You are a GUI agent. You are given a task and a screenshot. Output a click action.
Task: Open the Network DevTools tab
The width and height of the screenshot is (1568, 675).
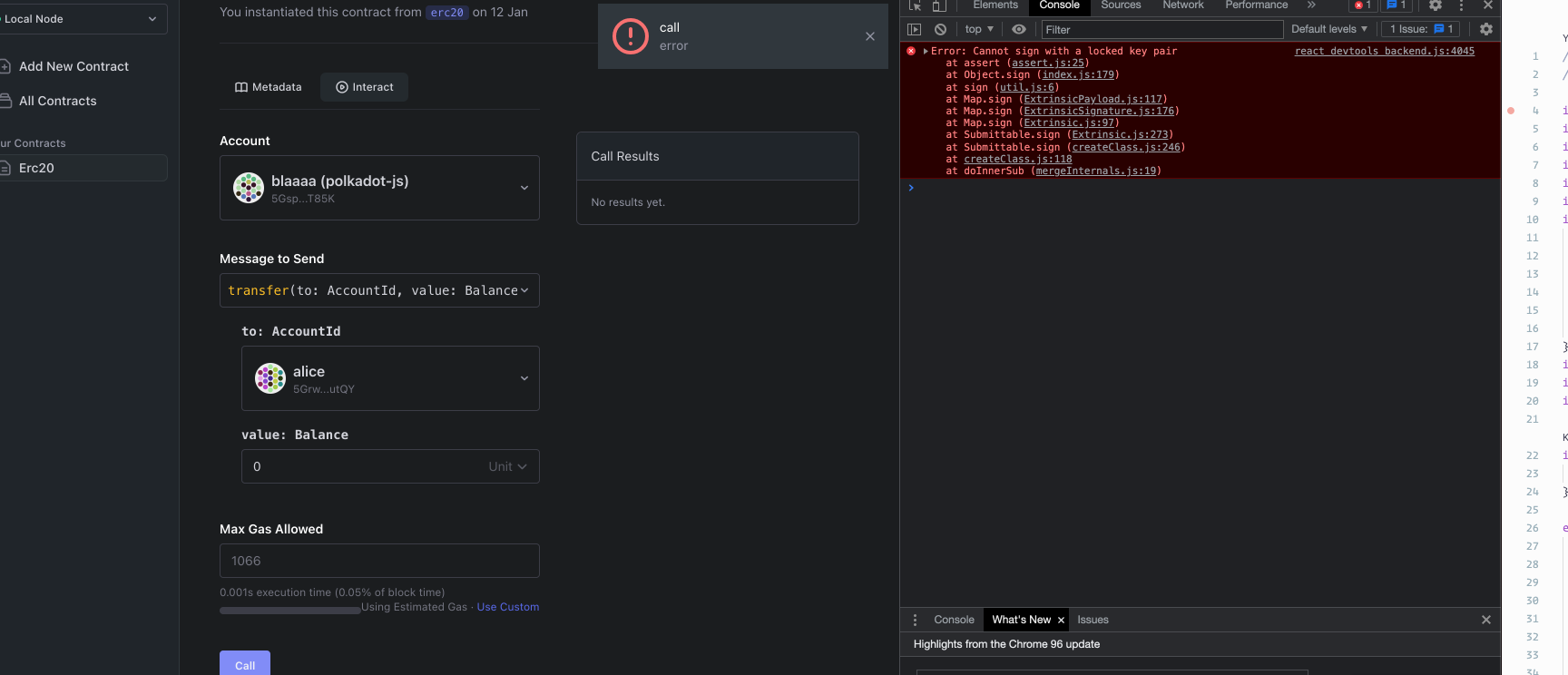[x=1183, y=5]
